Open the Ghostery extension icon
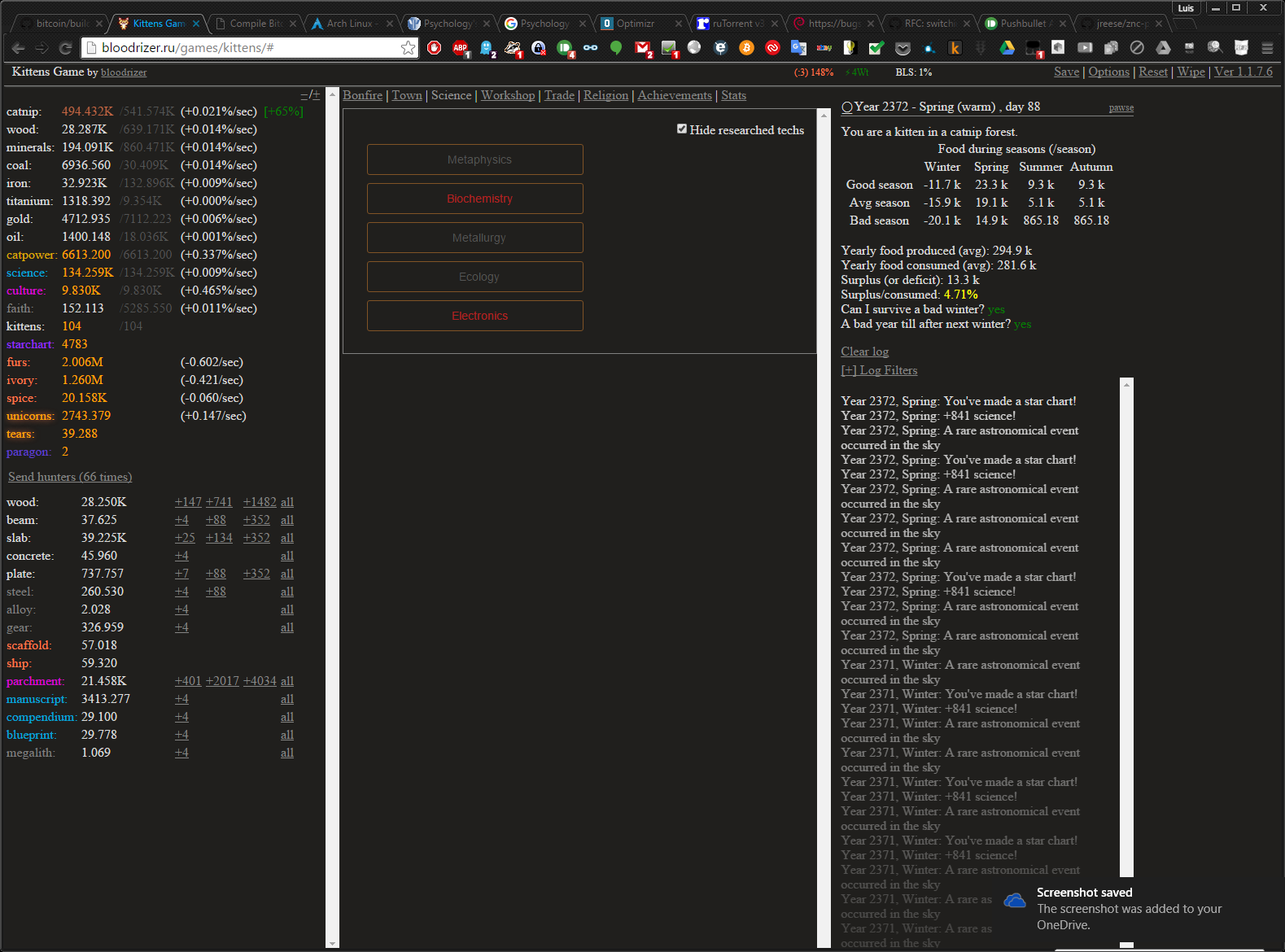Image resolution: width=1285 pixels, height=952 pixels. [x=487, y=48]
